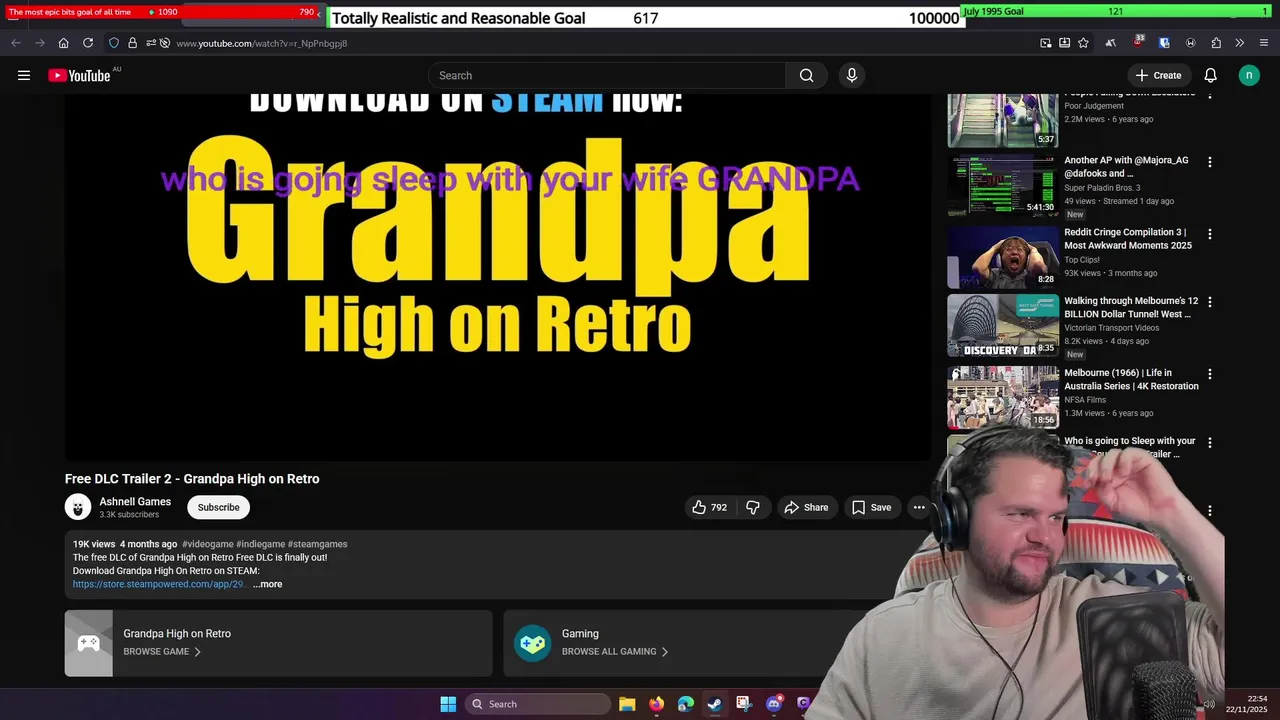Open the Steam store link in description
1280x720 pixels.
pyautogui.click(x=158, y=584)
